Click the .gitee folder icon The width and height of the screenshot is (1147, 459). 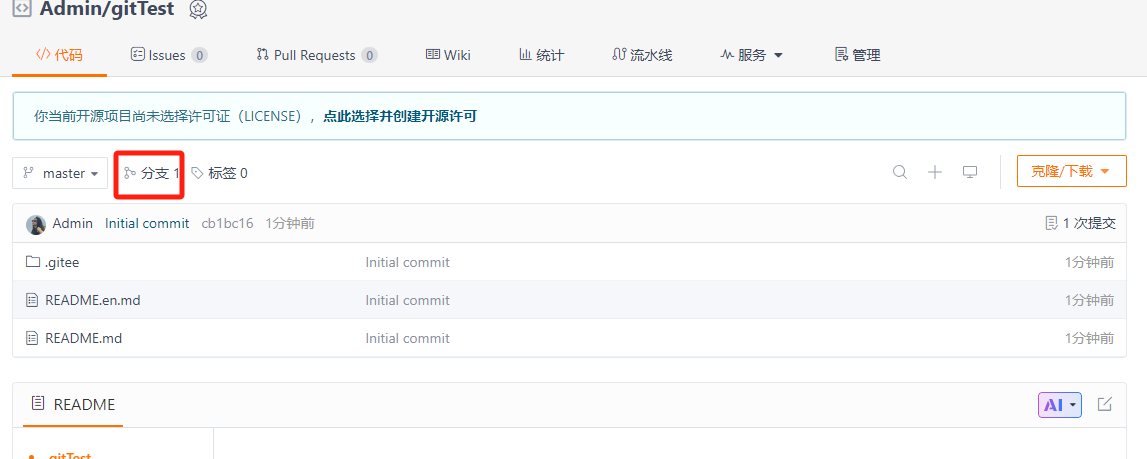coord(32,261)
